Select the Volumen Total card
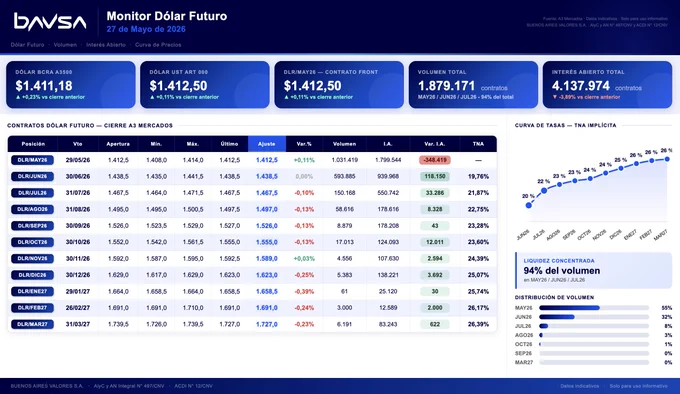The height and width of the screenshot is (394, 680). (x=473, y=85)
